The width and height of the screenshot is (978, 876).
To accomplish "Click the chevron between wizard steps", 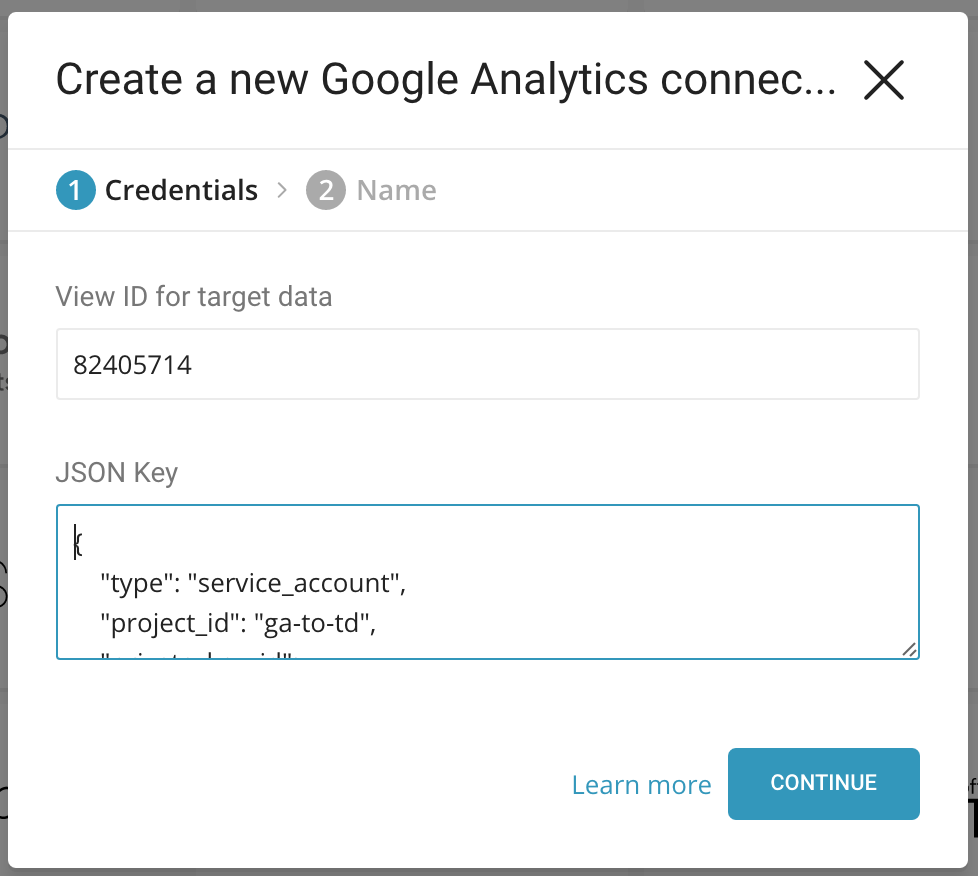I will pos(283,190).
